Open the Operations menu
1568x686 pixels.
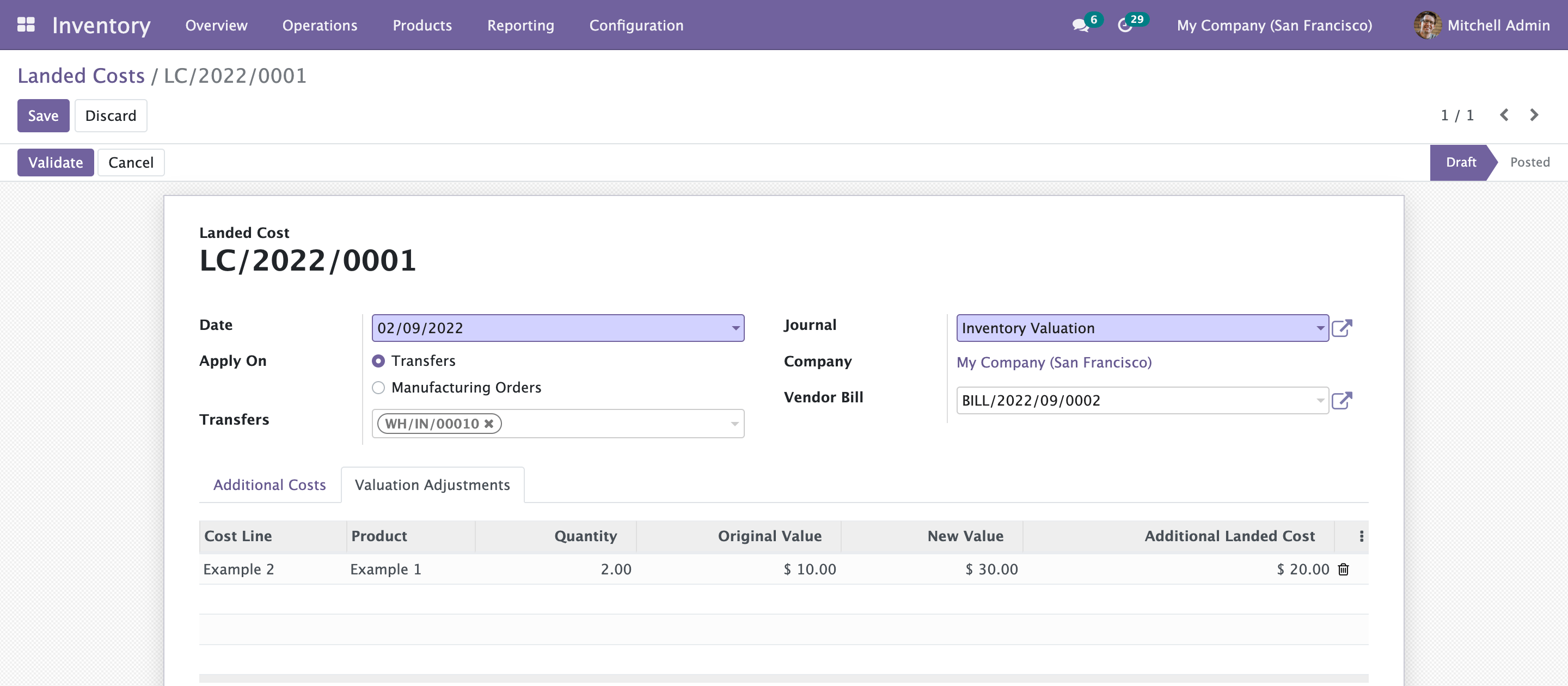[x=320, y=26]
